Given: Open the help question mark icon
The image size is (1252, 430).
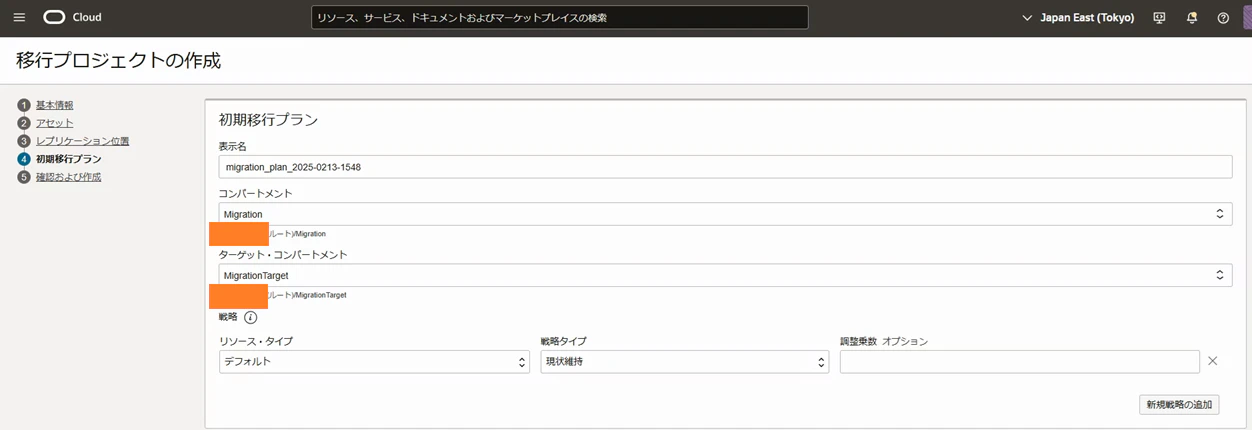Looking at the screenshot, I should tap(1223, 18).
